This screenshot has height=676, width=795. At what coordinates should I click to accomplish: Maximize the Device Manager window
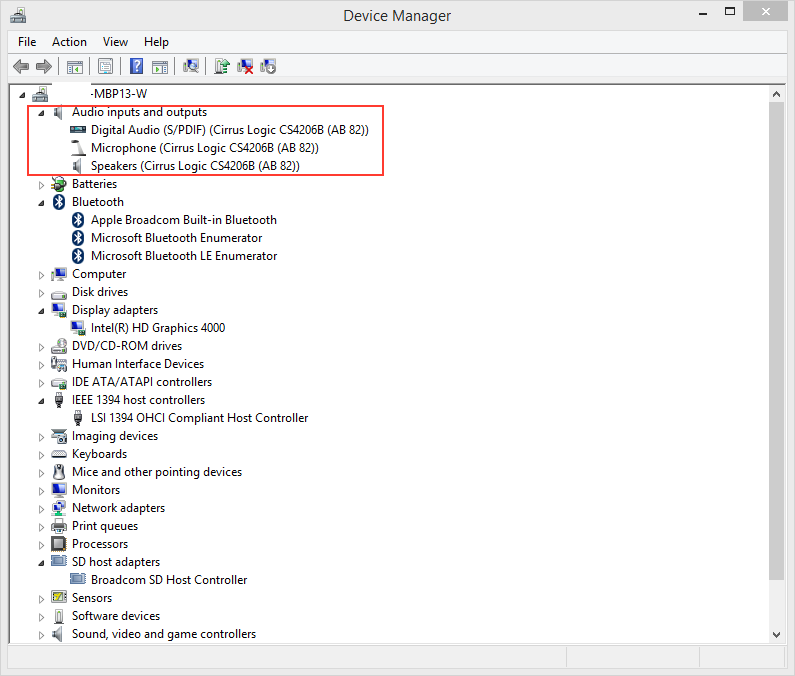pyautogui.click(x=730, y=11)
